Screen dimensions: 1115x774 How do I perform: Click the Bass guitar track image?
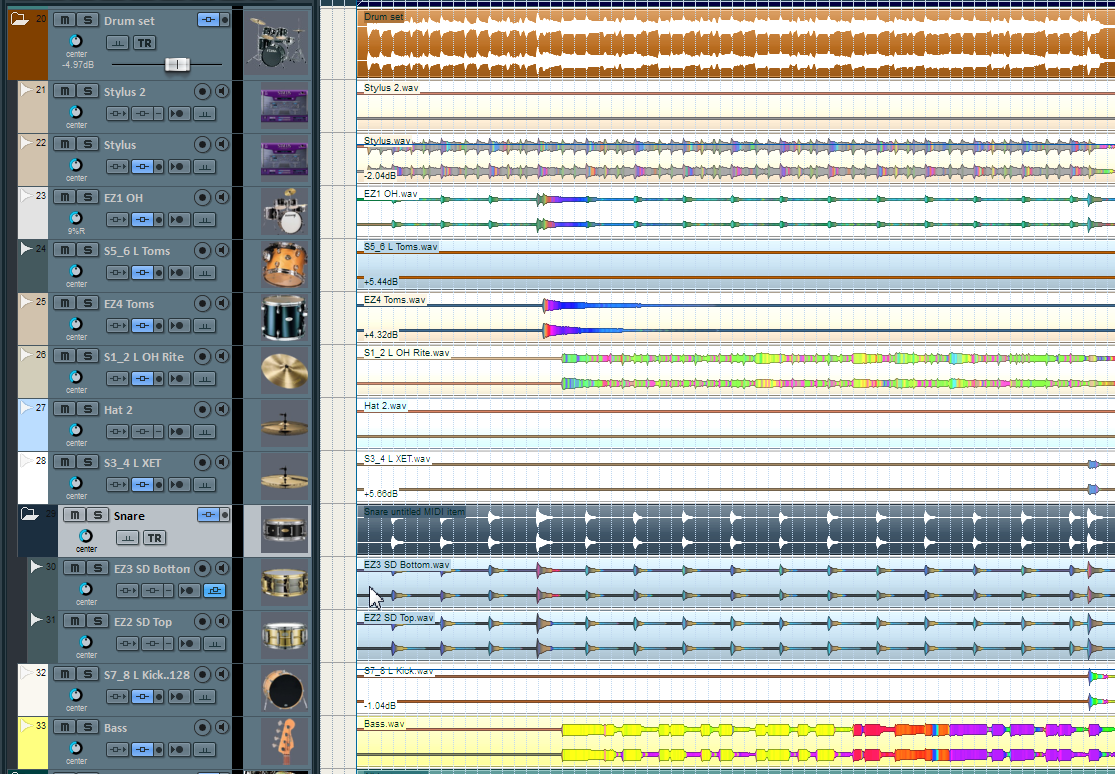284,742
